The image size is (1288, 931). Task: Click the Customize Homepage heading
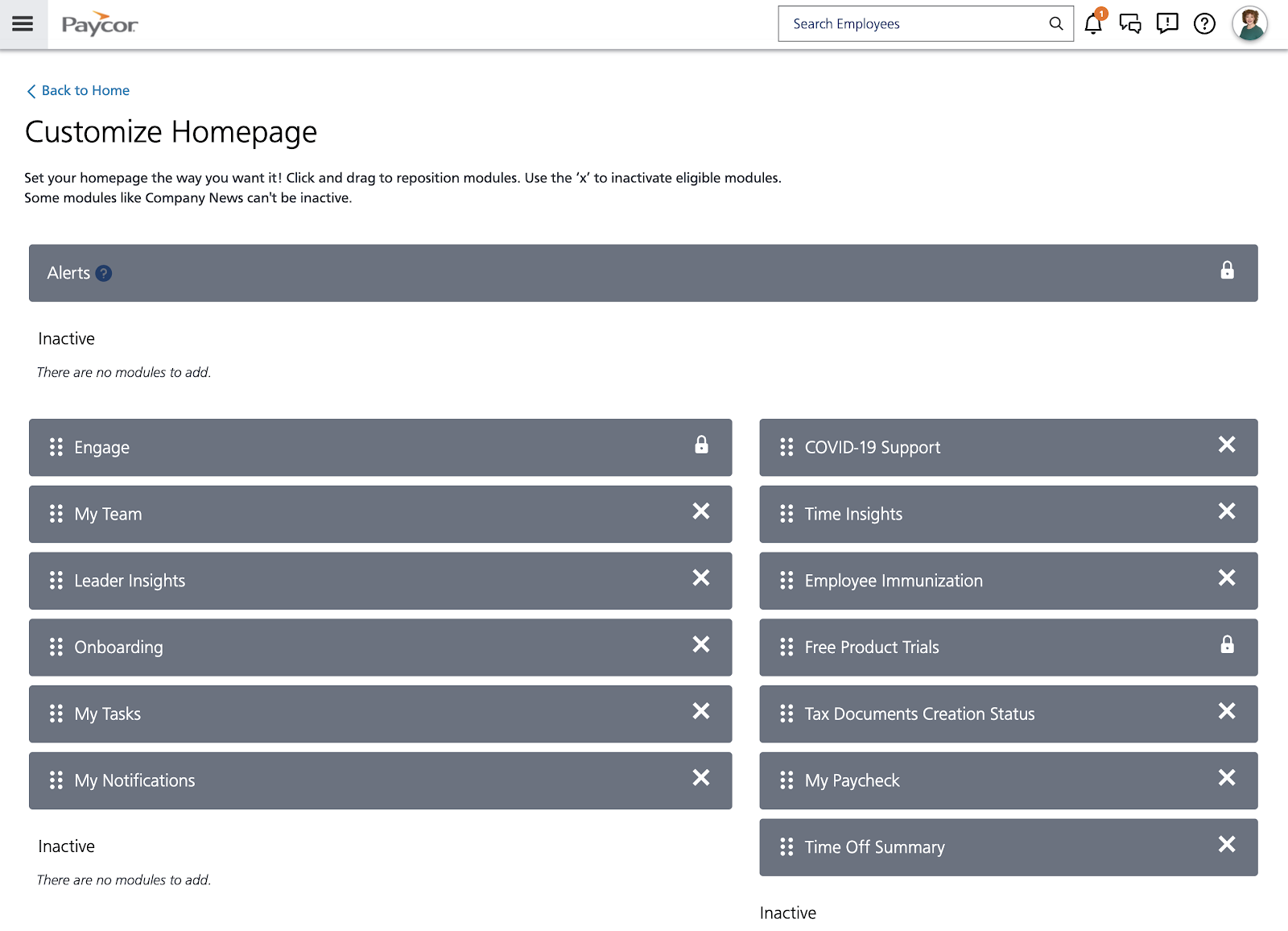coord(171,133)
